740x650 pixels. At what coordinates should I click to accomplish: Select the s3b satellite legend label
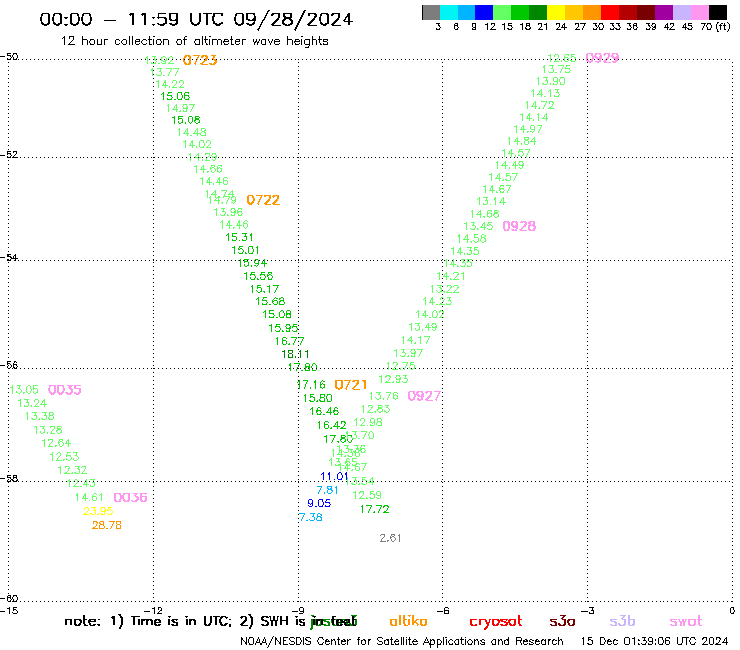pos(622,621)
